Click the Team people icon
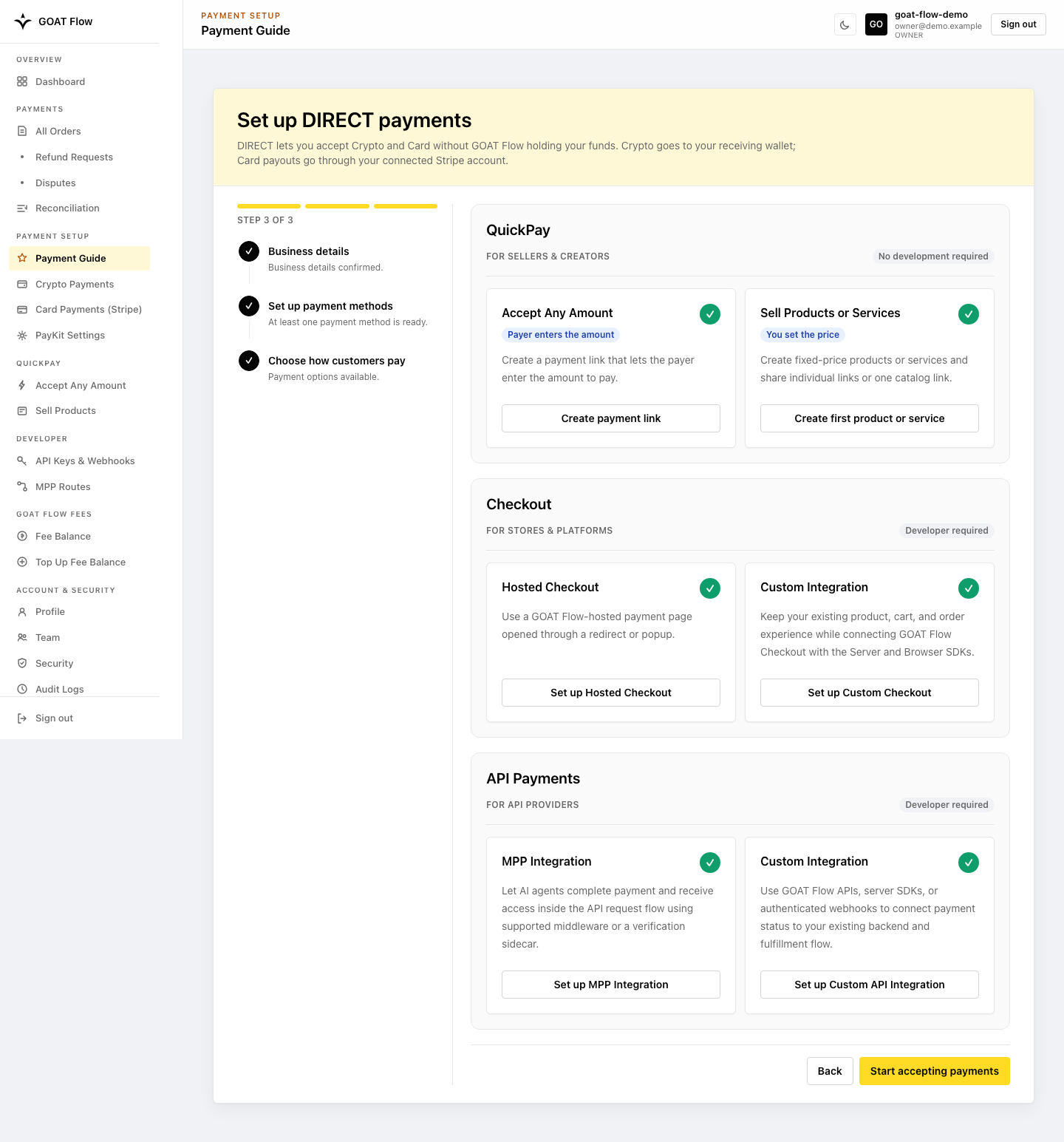The width and height of the screenshot is (1064, 1142). coord(22,638)
